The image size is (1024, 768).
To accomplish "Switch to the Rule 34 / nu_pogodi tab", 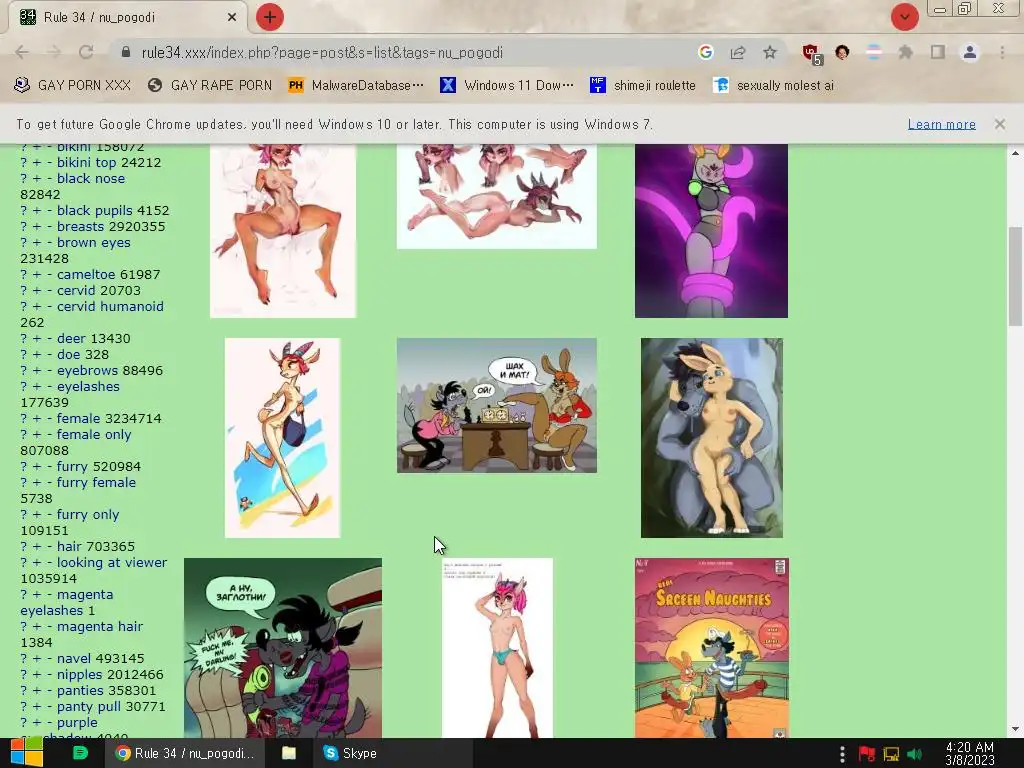I will [x=128, y=17].
